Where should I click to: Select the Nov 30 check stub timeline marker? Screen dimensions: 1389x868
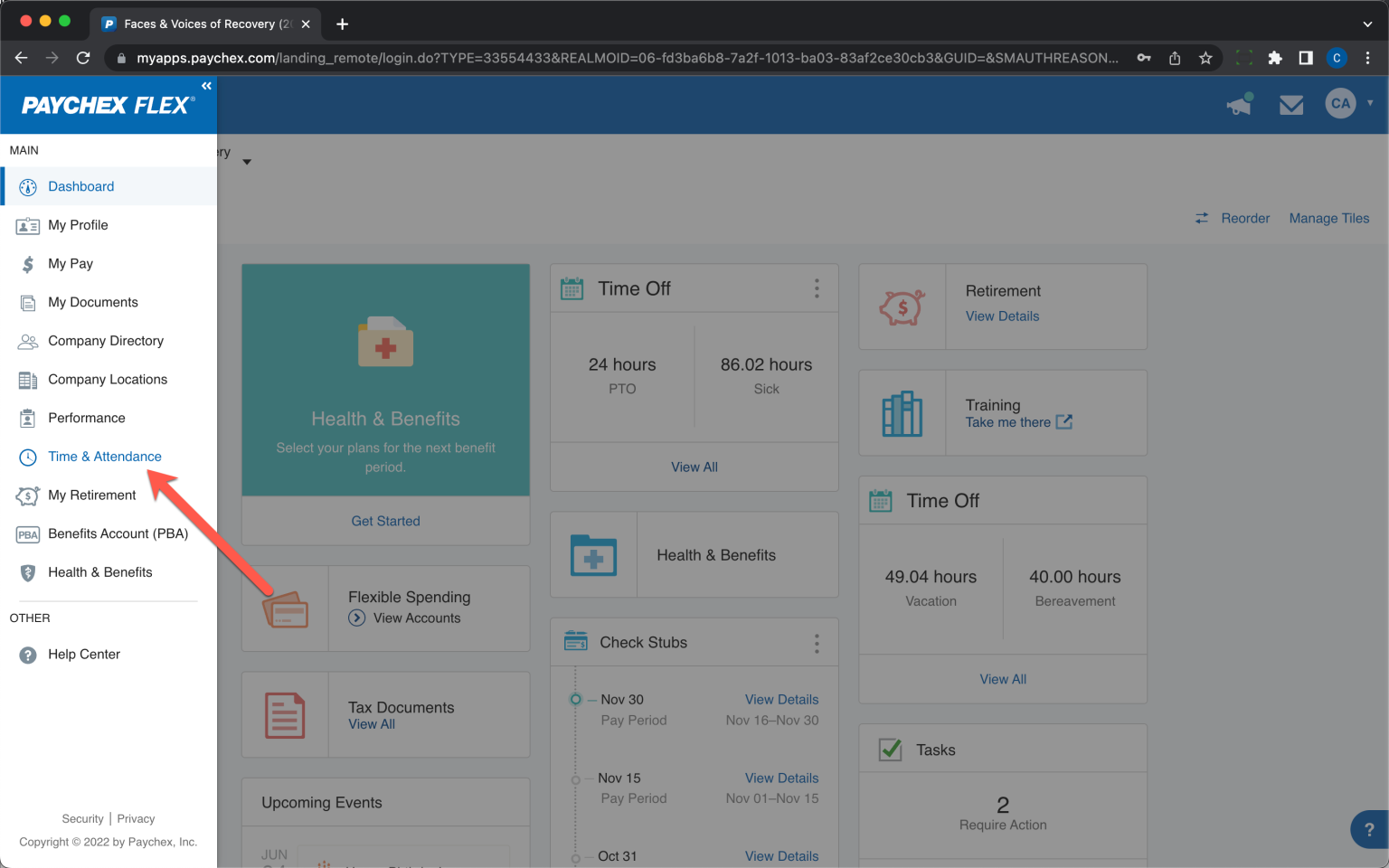coord(575,699)
